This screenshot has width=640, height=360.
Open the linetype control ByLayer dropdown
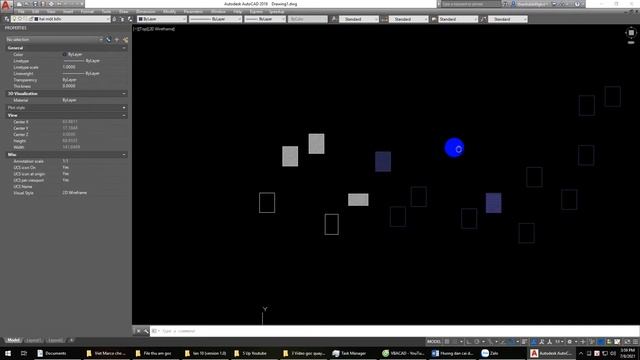(x=216, y=19)
